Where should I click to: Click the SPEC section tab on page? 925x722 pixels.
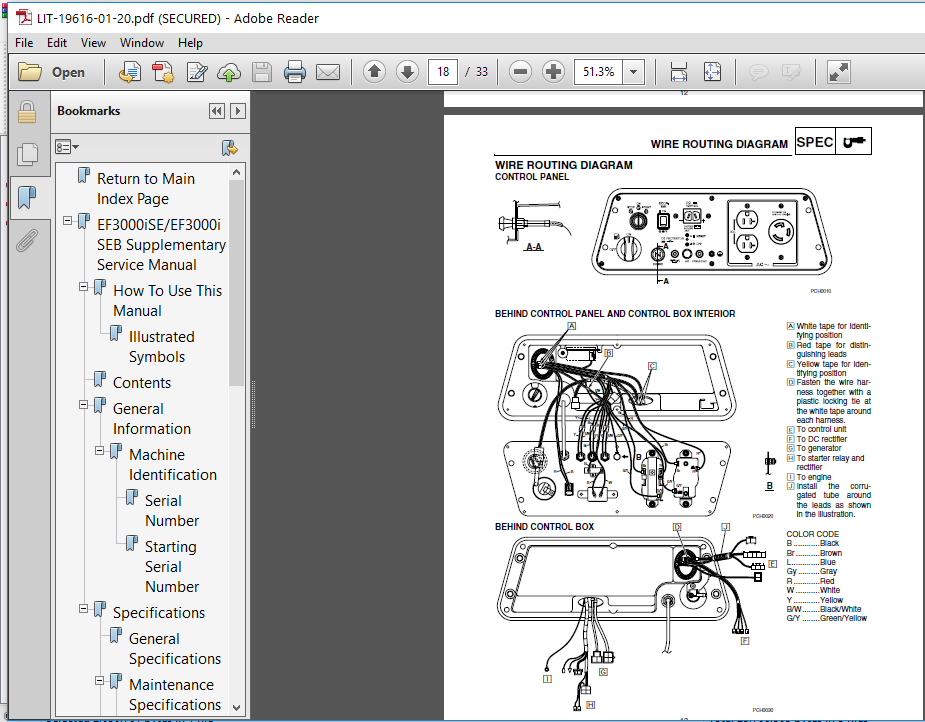point(815,142)
